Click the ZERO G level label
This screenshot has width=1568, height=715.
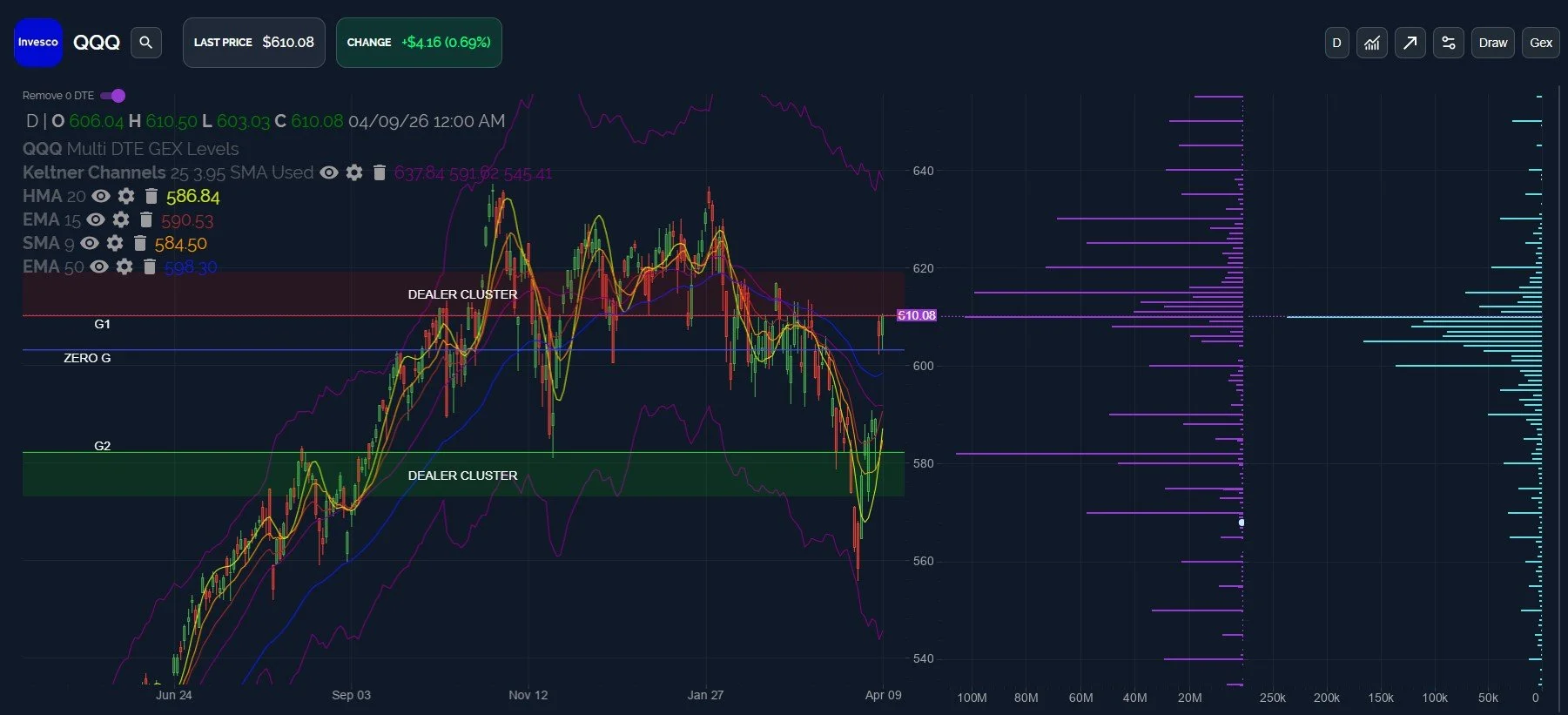[x=87, y=358]
